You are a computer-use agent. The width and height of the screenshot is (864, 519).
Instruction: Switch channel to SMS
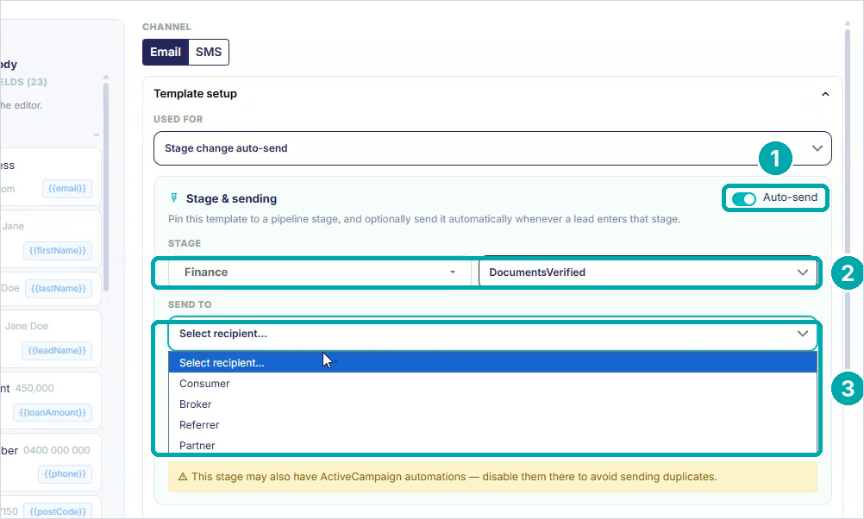[208, 52]
